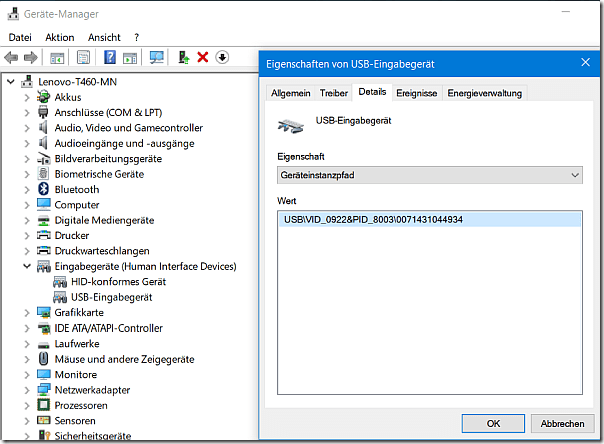Image resolution: width=604 pixels, height=444 pixels.
Task: Expand Bildverarbeitungsgeräte node
Action: (x=27, y=159)
